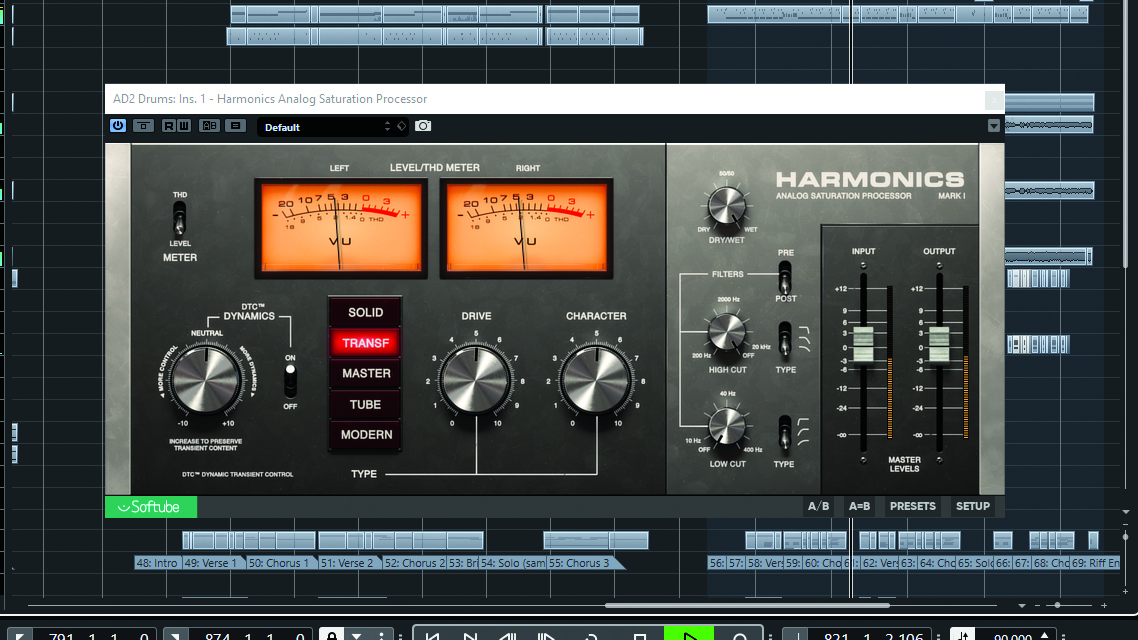This screenshot has height=640, width=1138.
Task: Click the bypass effect icon
Action: point(144,126)
